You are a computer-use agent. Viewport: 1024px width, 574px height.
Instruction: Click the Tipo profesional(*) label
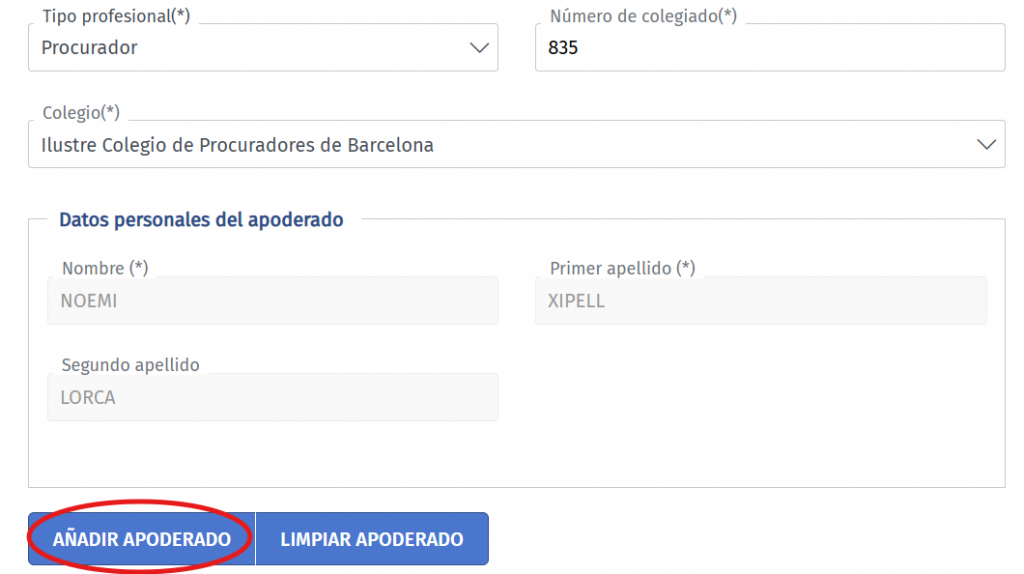click(x=115, y=16)
